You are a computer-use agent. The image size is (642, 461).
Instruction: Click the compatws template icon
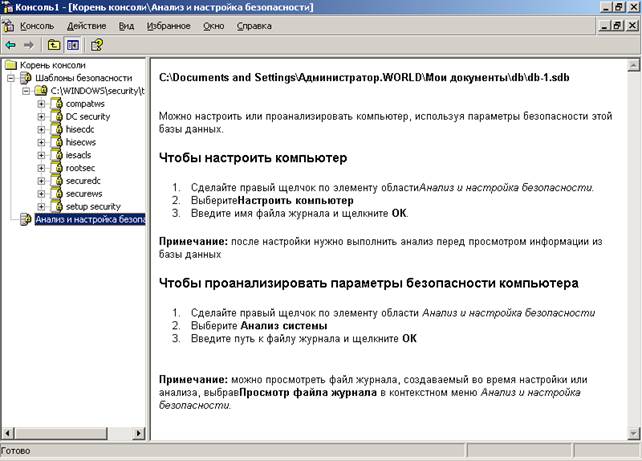57,104
